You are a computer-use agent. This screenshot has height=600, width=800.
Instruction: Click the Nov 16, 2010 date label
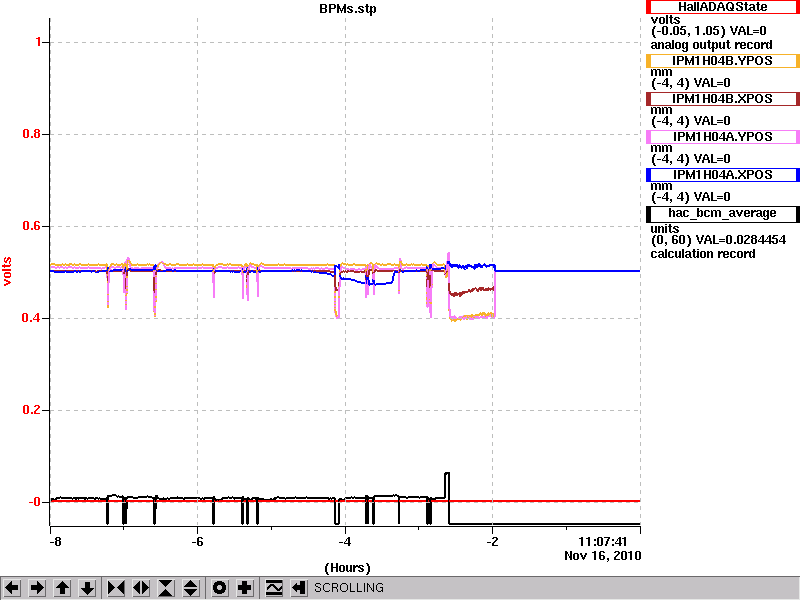click(603, 556)
